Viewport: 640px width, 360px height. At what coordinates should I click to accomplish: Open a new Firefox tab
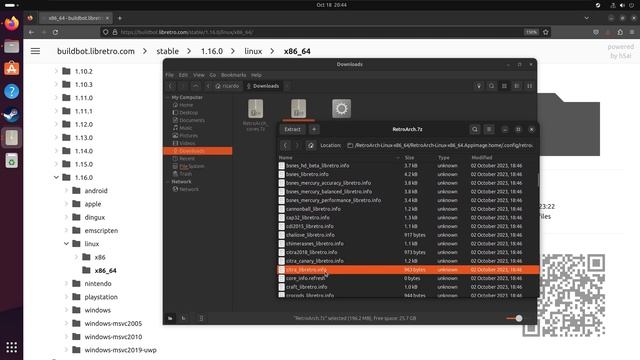120,18
